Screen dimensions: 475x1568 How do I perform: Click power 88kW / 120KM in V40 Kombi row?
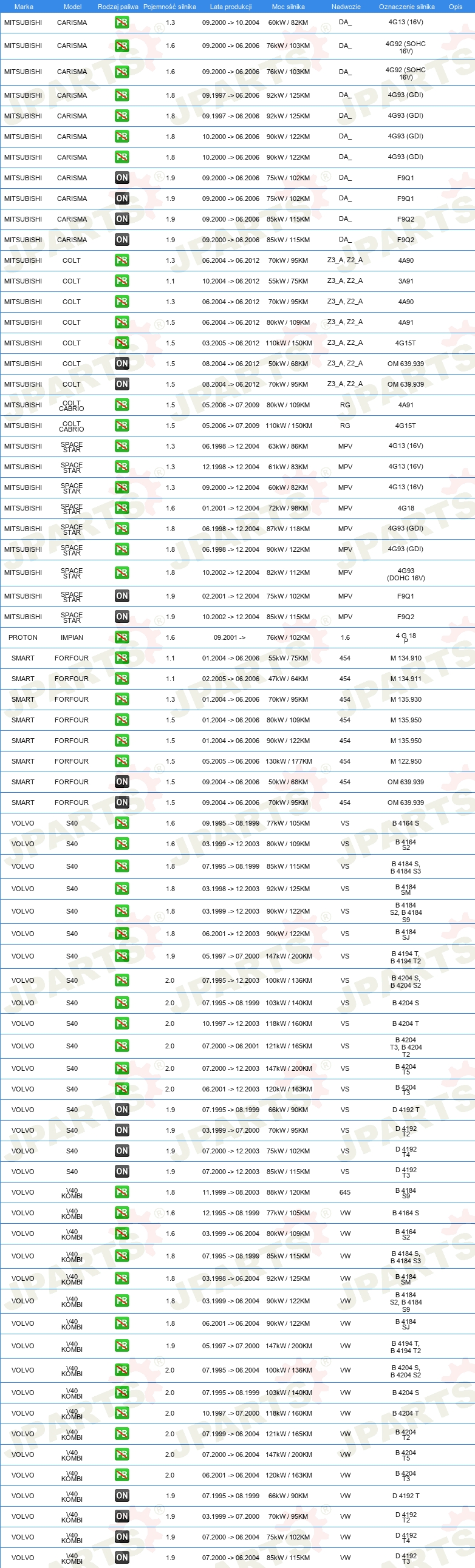(x=288, y=1192)
